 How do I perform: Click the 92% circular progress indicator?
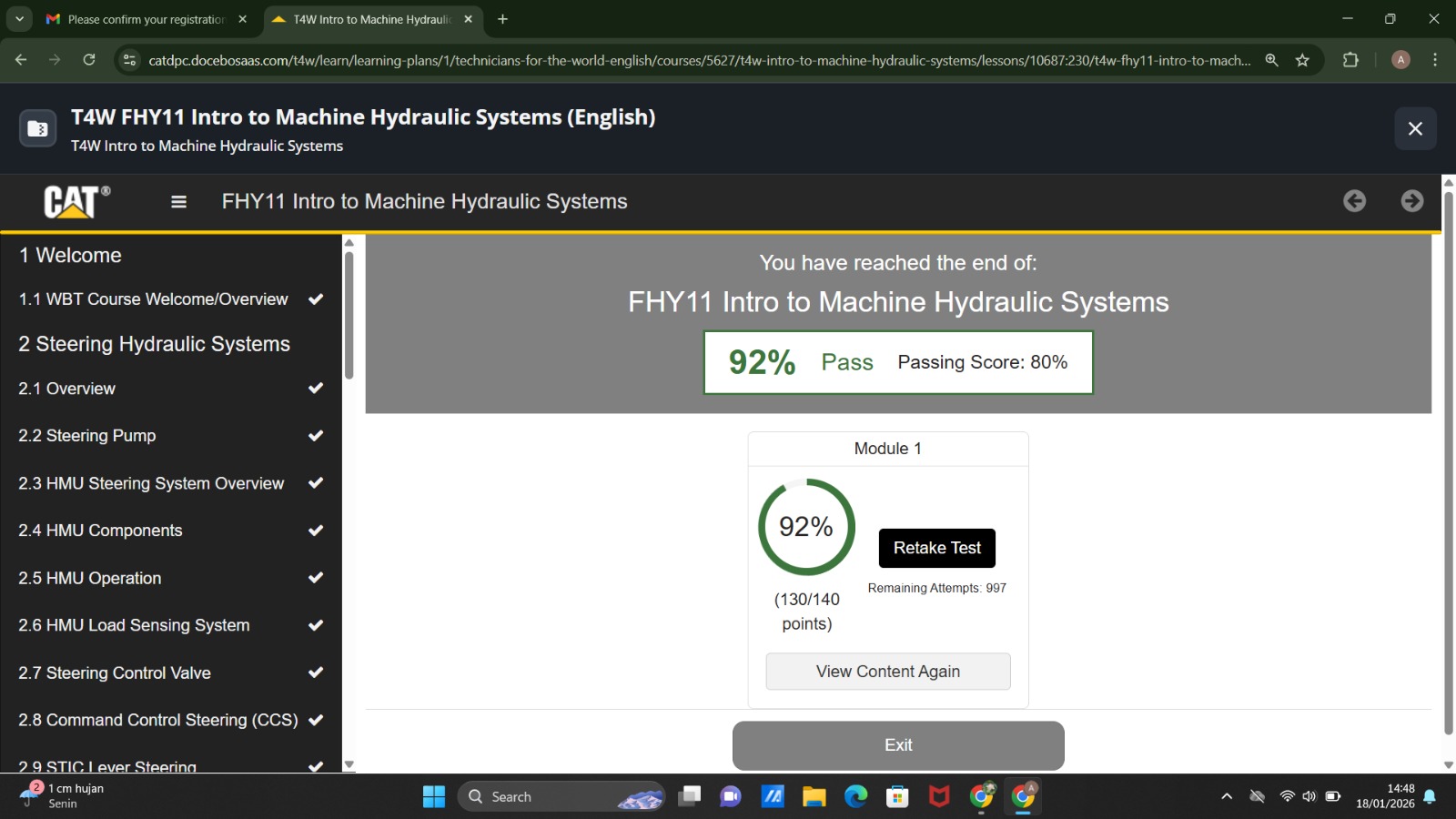click(x=806, y=527)
